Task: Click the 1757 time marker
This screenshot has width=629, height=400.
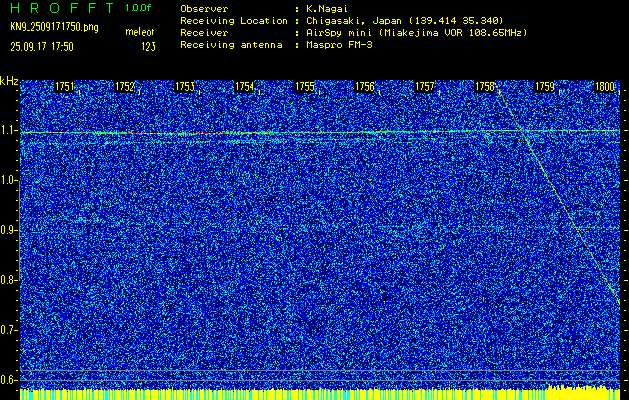Action: [x=425, y=87]
